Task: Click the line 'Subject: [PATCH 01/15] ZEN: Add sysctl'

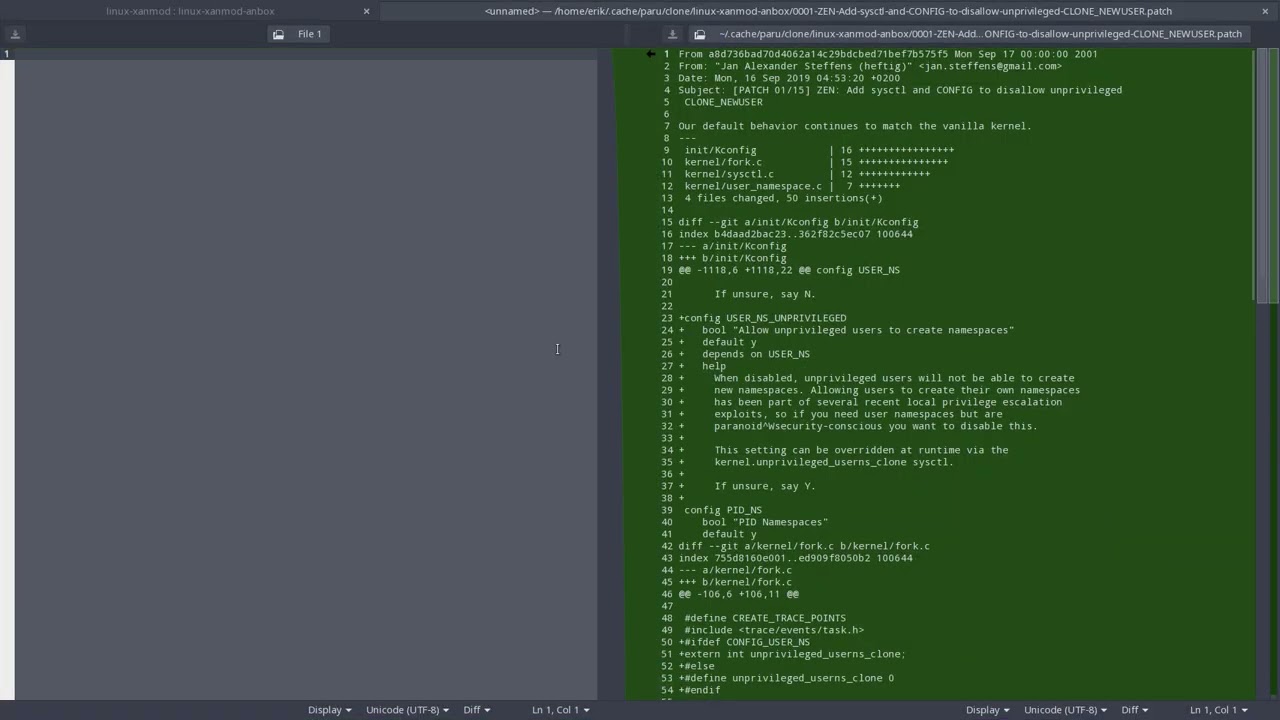Action: [x=900, y=90]
